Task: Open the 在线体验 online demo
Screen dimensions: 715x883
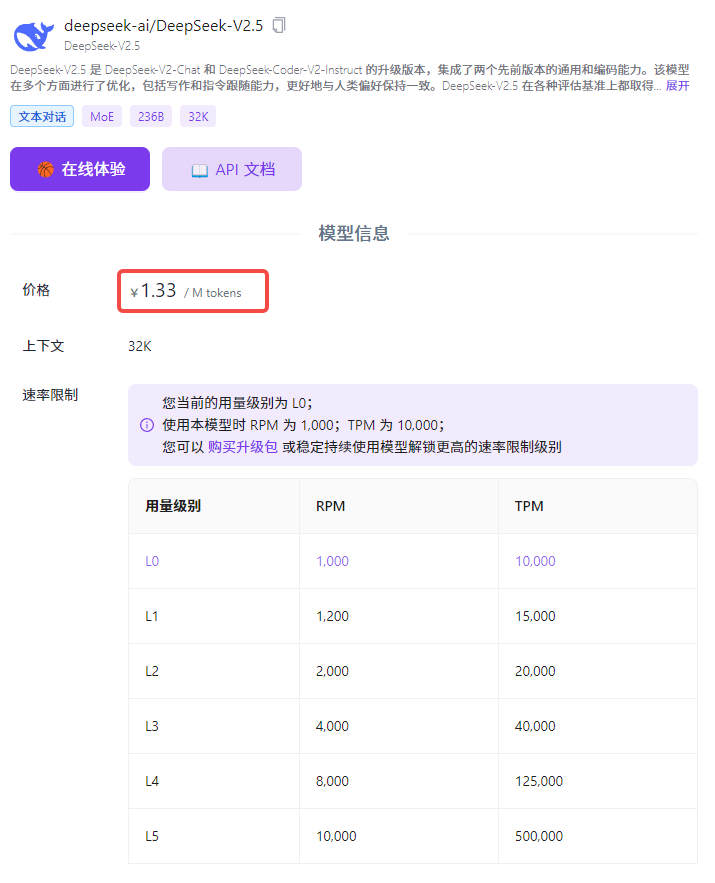Action: coord(80,169)
